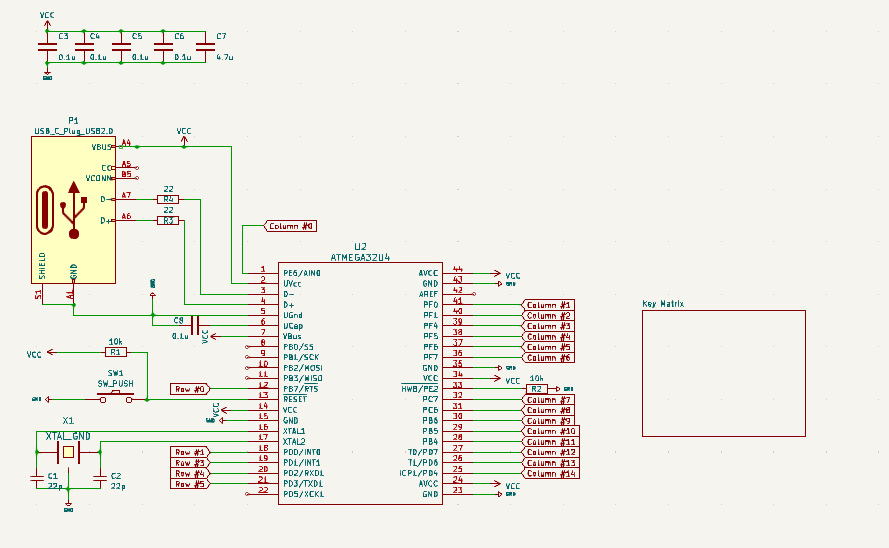This screenshot has width=889, height=548.
Task: Click the XTAL_GND value text
Action: click(68, 436)
